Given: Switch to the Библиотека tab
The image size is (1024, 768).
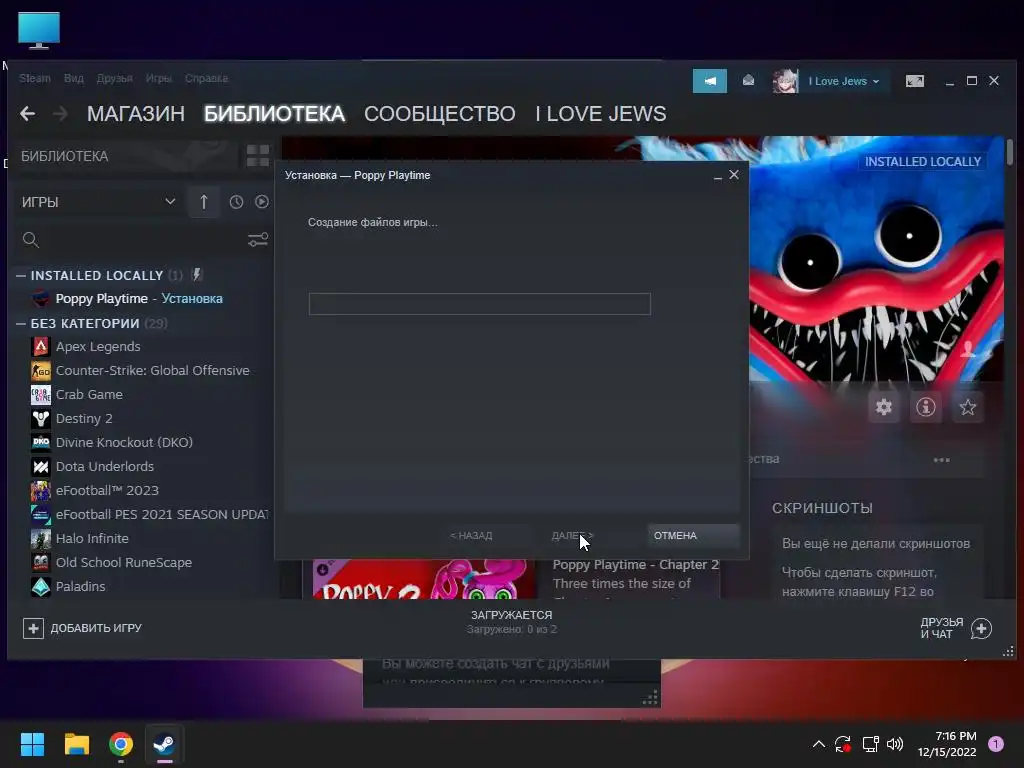Looking at the screenshot, I should (x=274, y=114).
